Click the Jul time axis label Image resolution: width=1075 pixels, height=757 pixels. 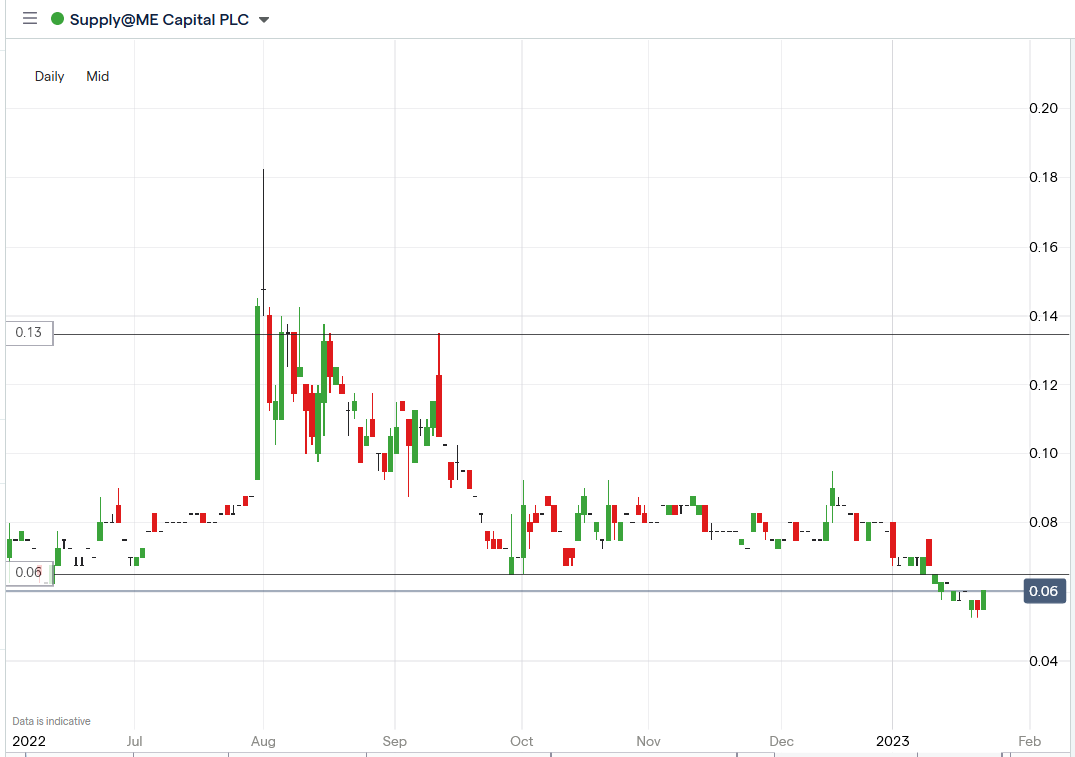(134, 741)
